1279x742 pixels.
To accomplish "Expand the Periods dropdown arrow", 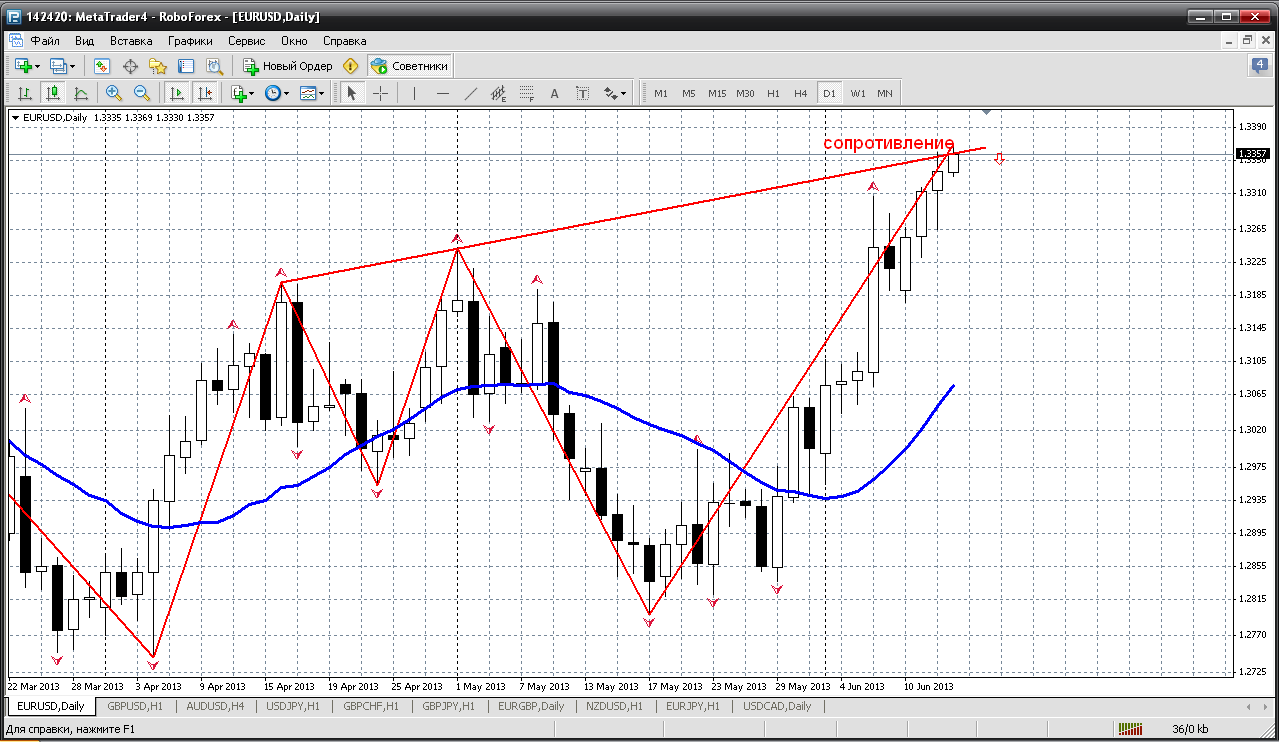I will coord(287,93).
